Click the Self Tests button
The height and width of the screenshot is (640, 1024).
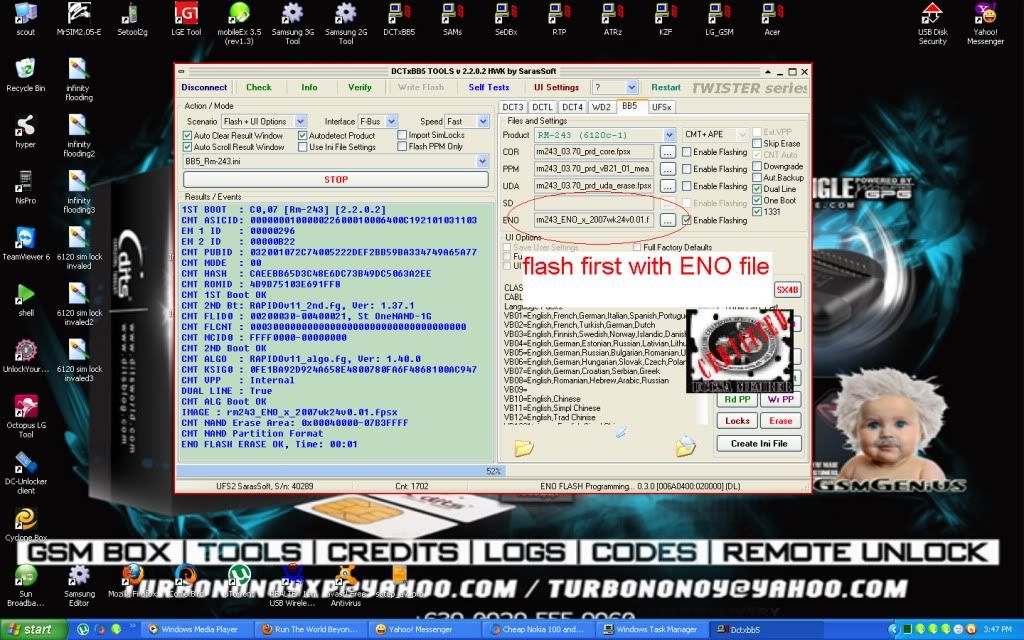(488, 88)
